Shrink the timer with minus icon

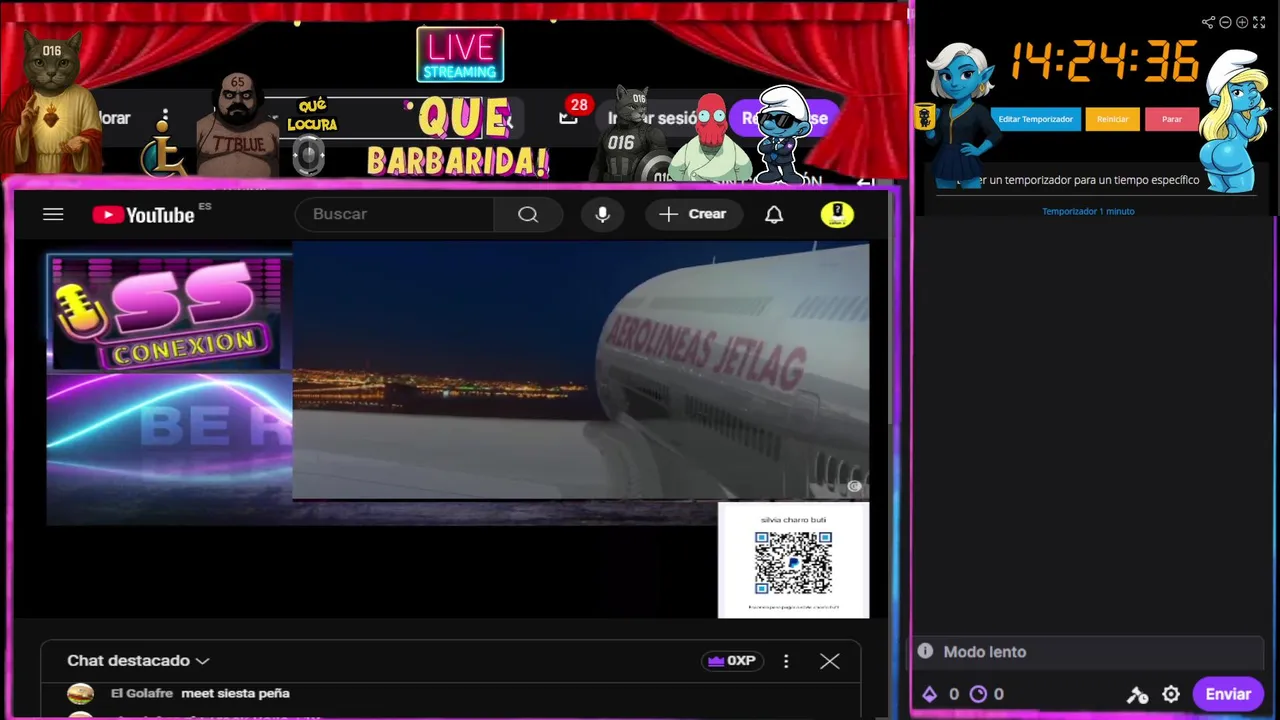(1225, 22)
